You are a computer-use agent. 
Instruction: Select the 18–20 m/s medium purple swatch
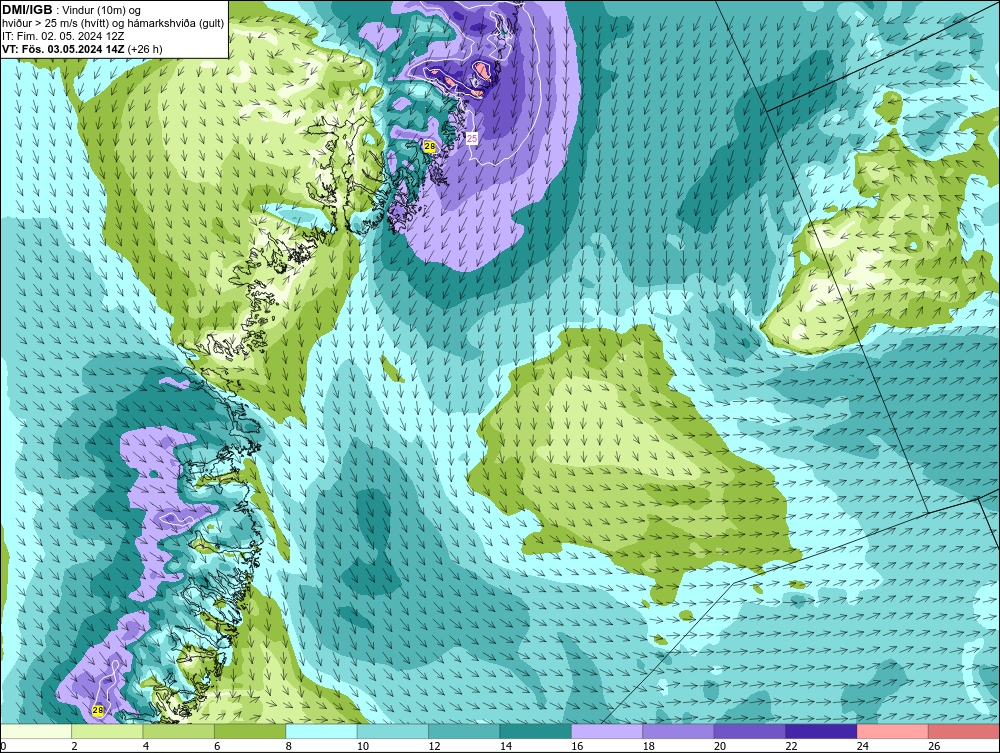tap(679, 731)
